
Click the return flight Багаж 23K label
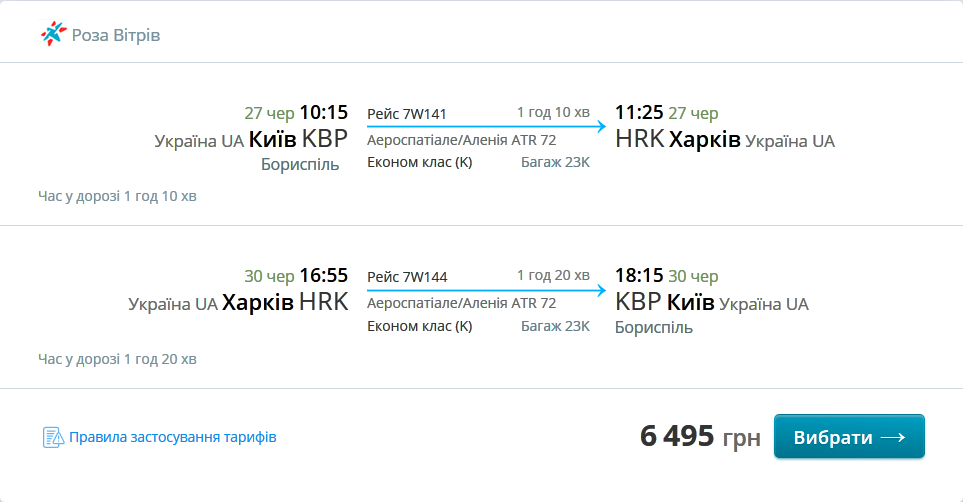coord(555,325)
